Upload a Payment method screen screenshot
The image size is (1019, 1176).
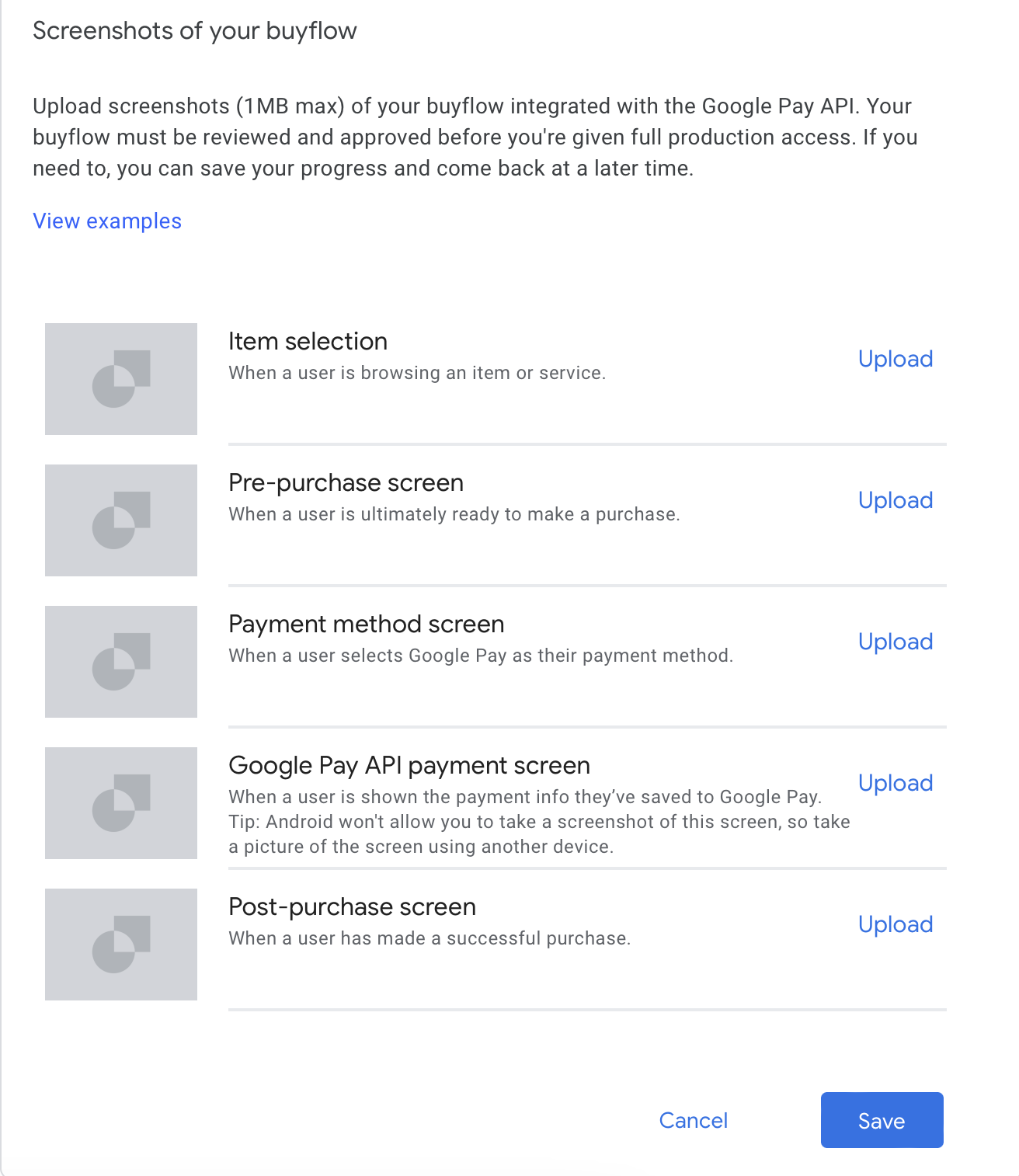(x=896, y=642)
